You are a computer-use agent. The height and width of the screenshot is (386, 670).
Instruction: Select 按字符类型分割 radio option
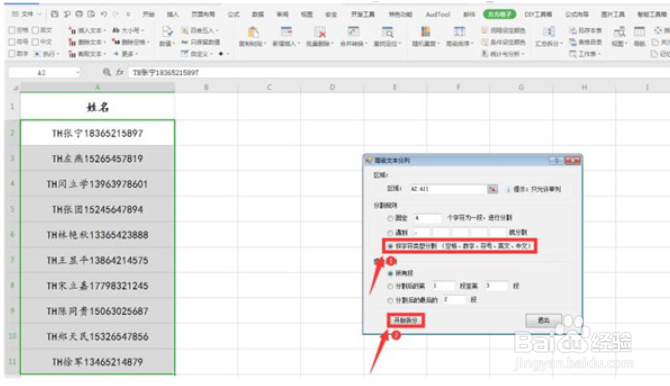(x=390, y=246)
